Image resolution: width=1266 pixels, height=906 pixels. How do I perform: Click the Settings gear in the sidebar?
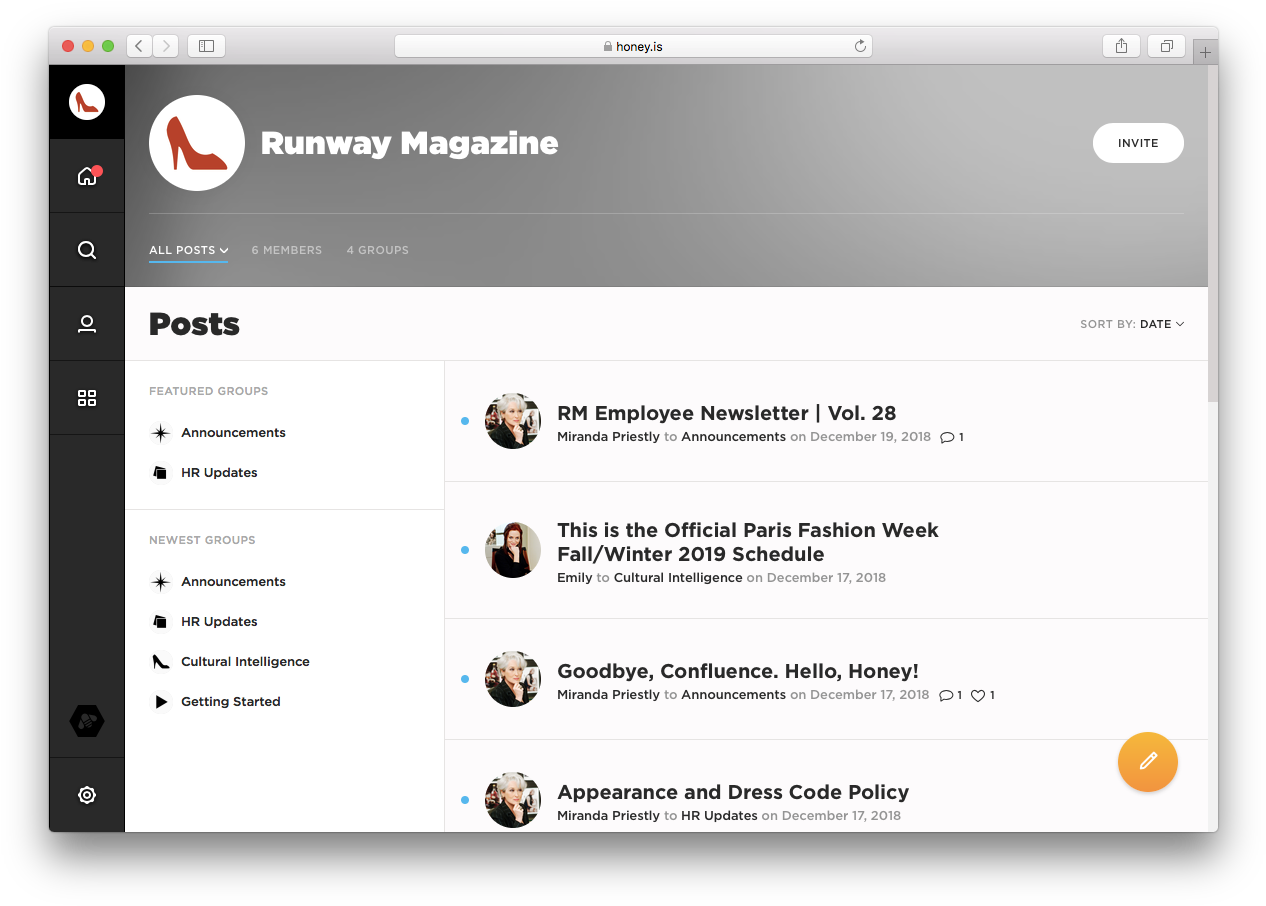click(x=87, y=795)
